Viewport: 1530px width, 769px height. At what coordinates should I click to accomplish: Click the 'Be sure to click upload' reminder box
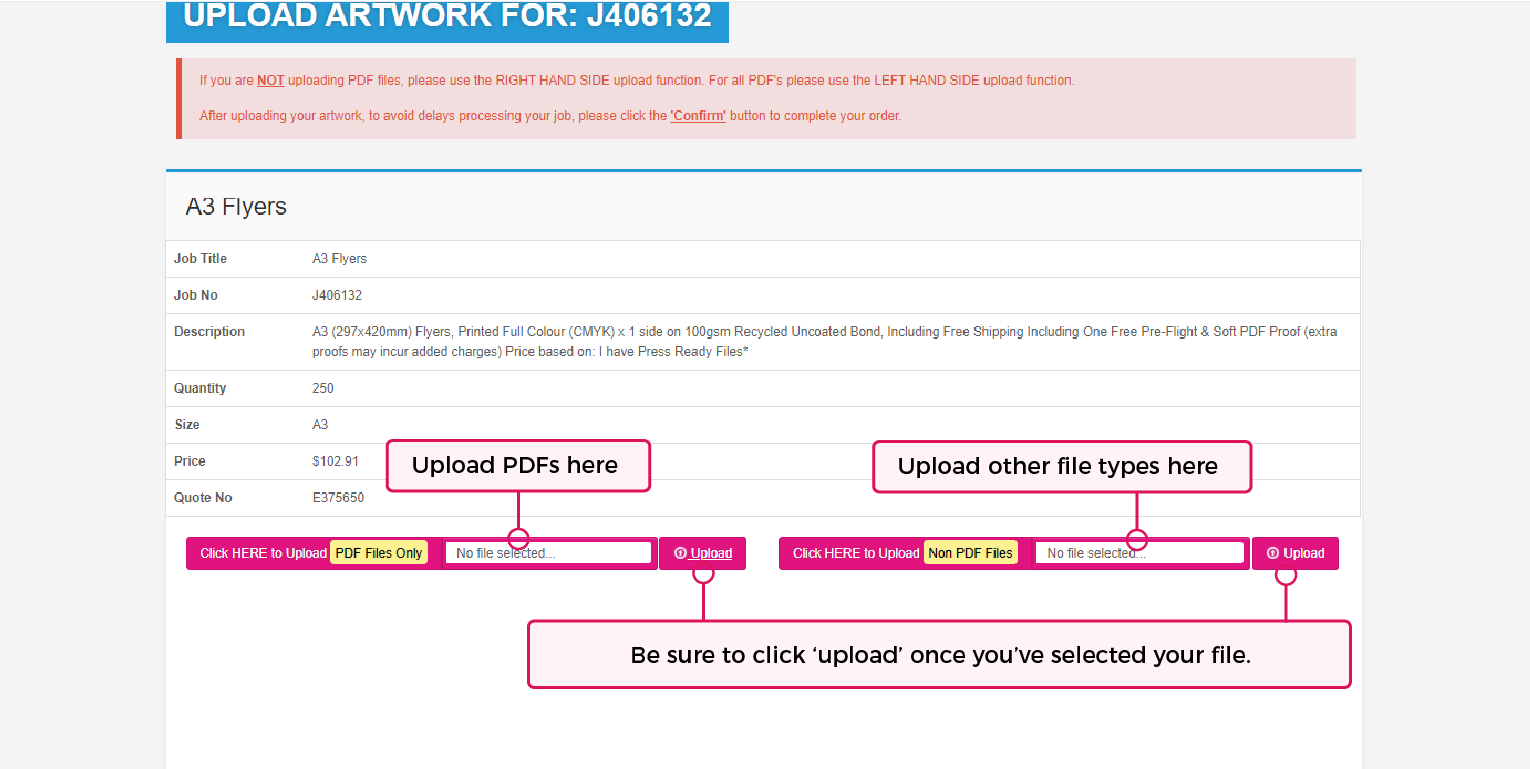pos(939,654)
